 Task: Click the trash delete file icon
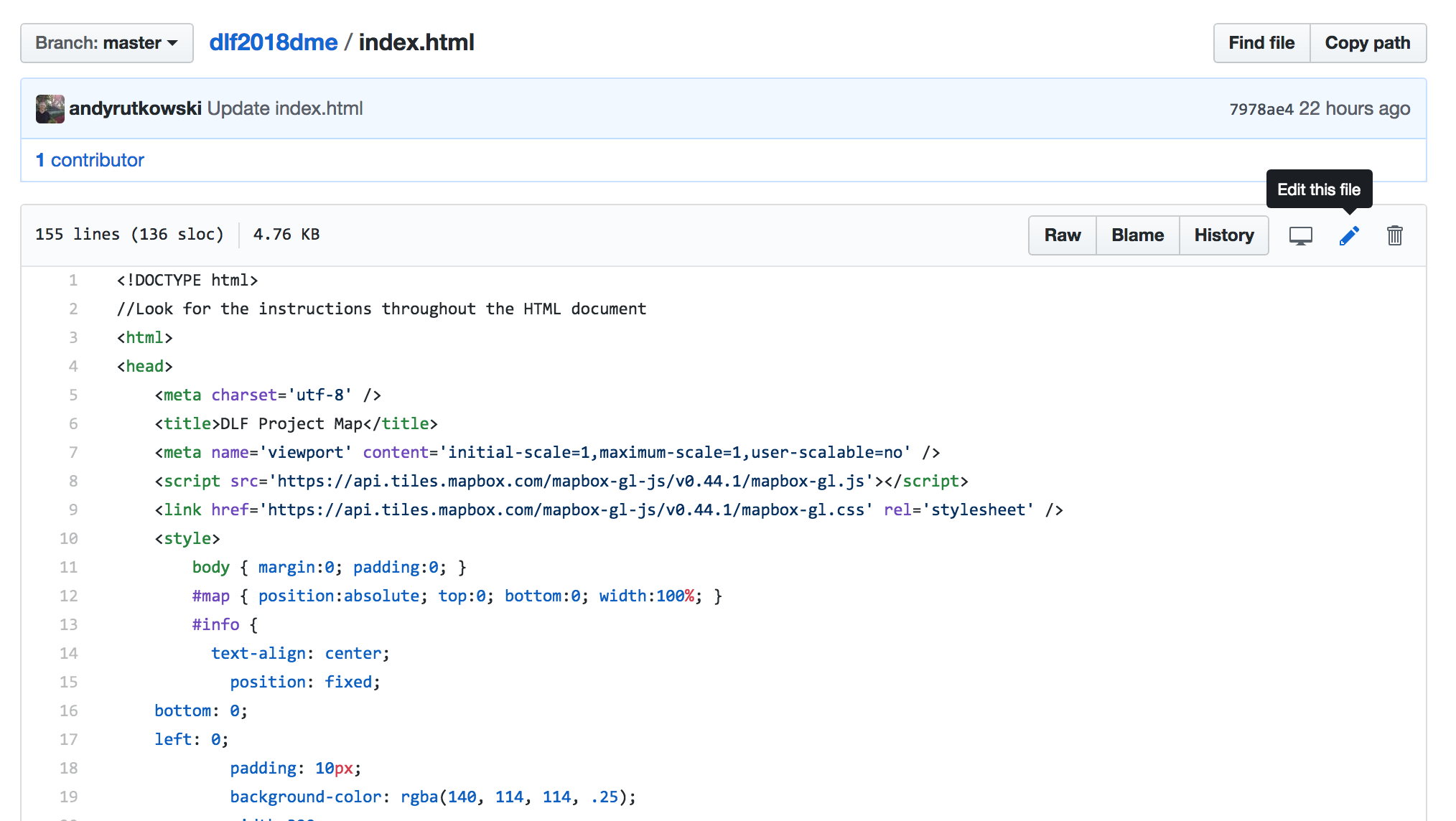point(1394,235)
